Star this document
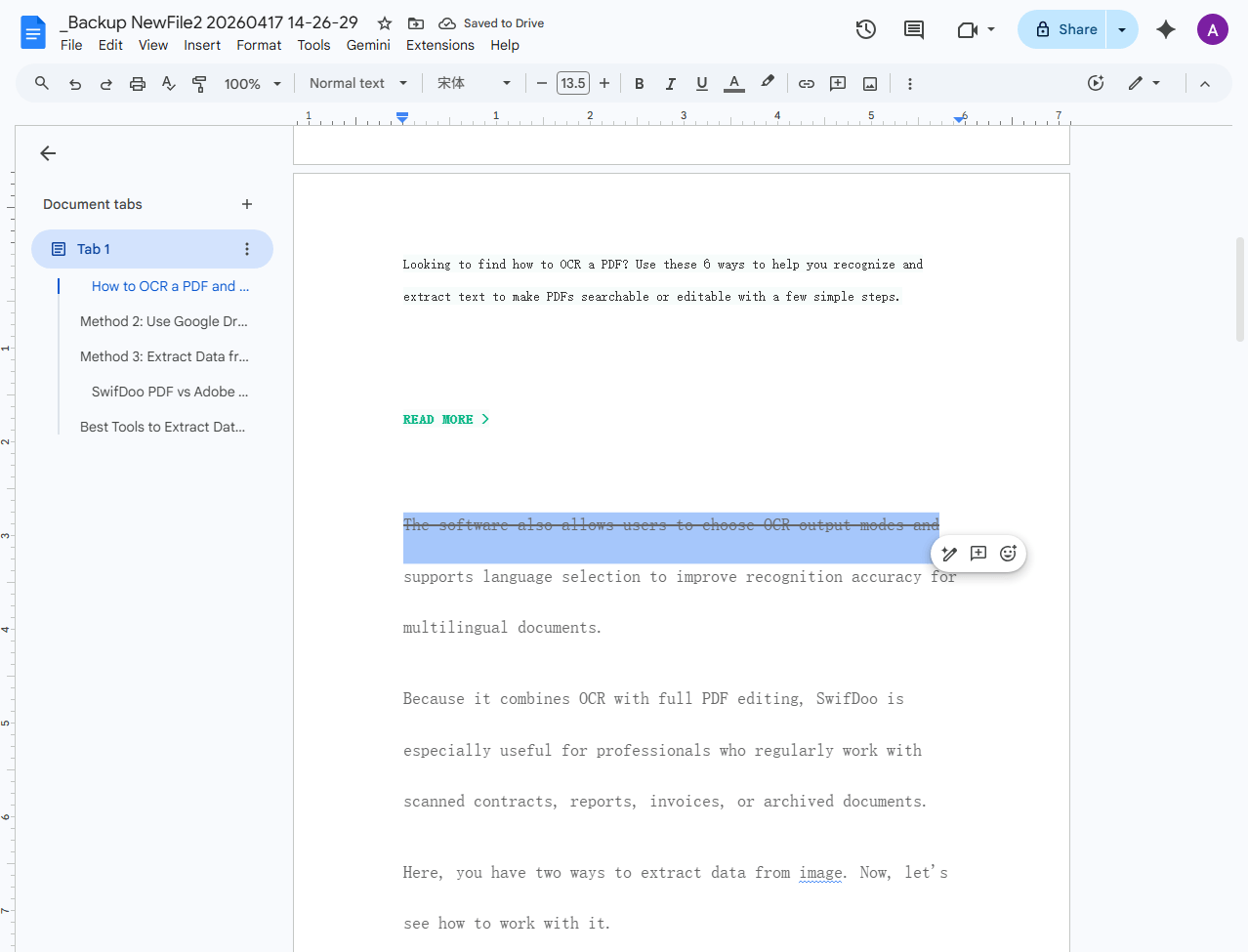Image resolution: width=1248 pixels, height=952 pixels. pos(385,23)
